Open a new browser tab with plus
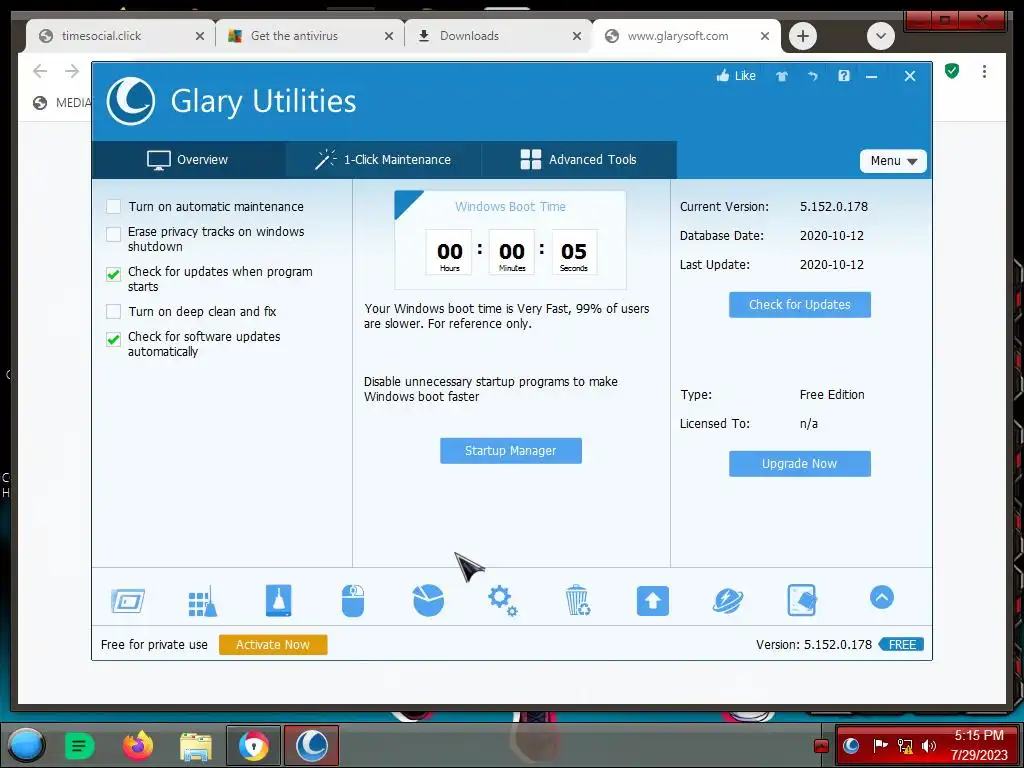The height and width of the screenshot is (768, 1024). 803,36
